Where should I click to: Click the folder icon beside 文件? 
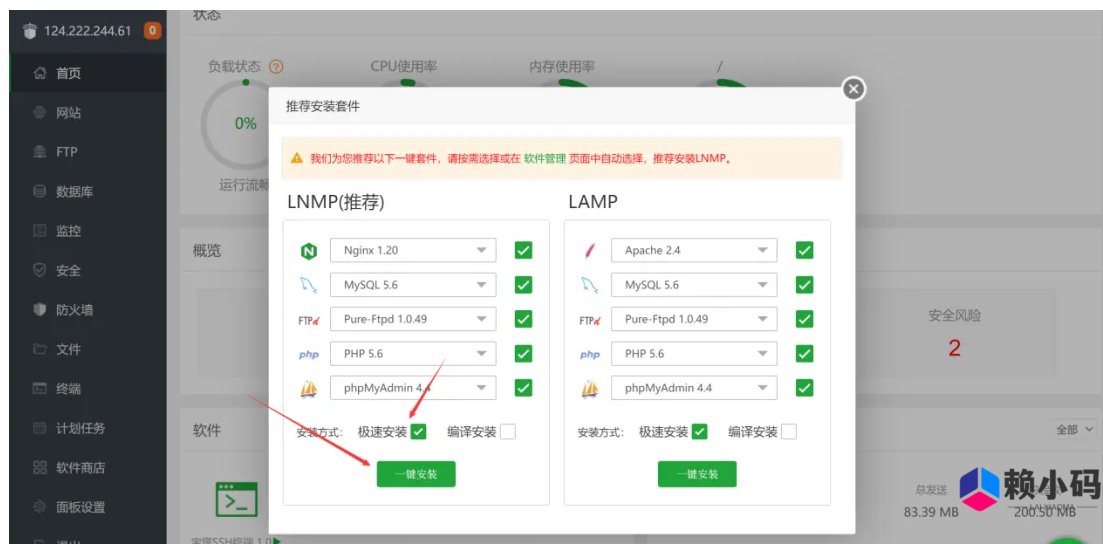[x=40, y=349]
